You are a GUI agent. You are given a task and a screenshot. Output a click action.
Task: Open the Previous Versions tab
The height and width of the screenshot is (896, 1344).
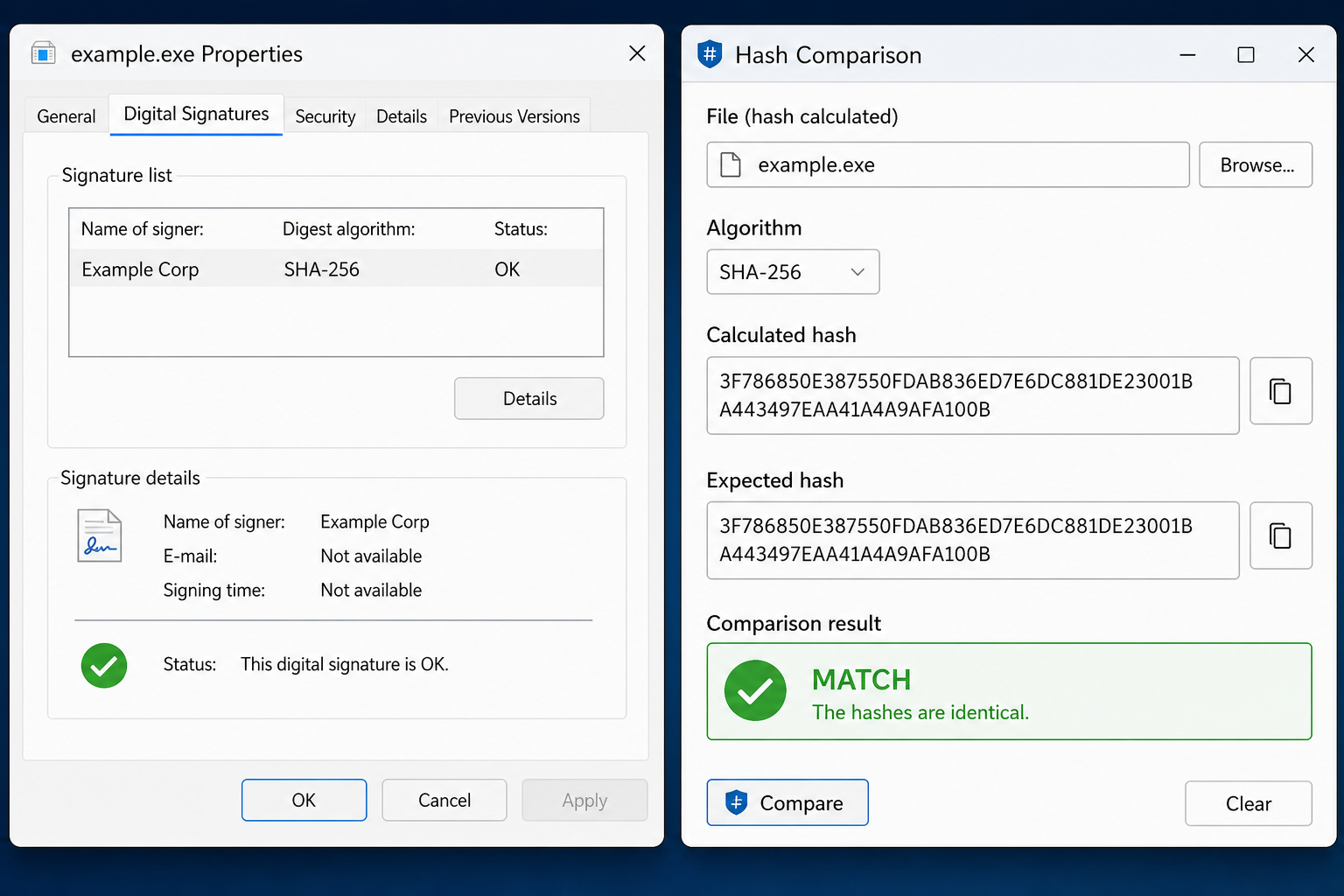pyautogui.click(x=514, y=116)
